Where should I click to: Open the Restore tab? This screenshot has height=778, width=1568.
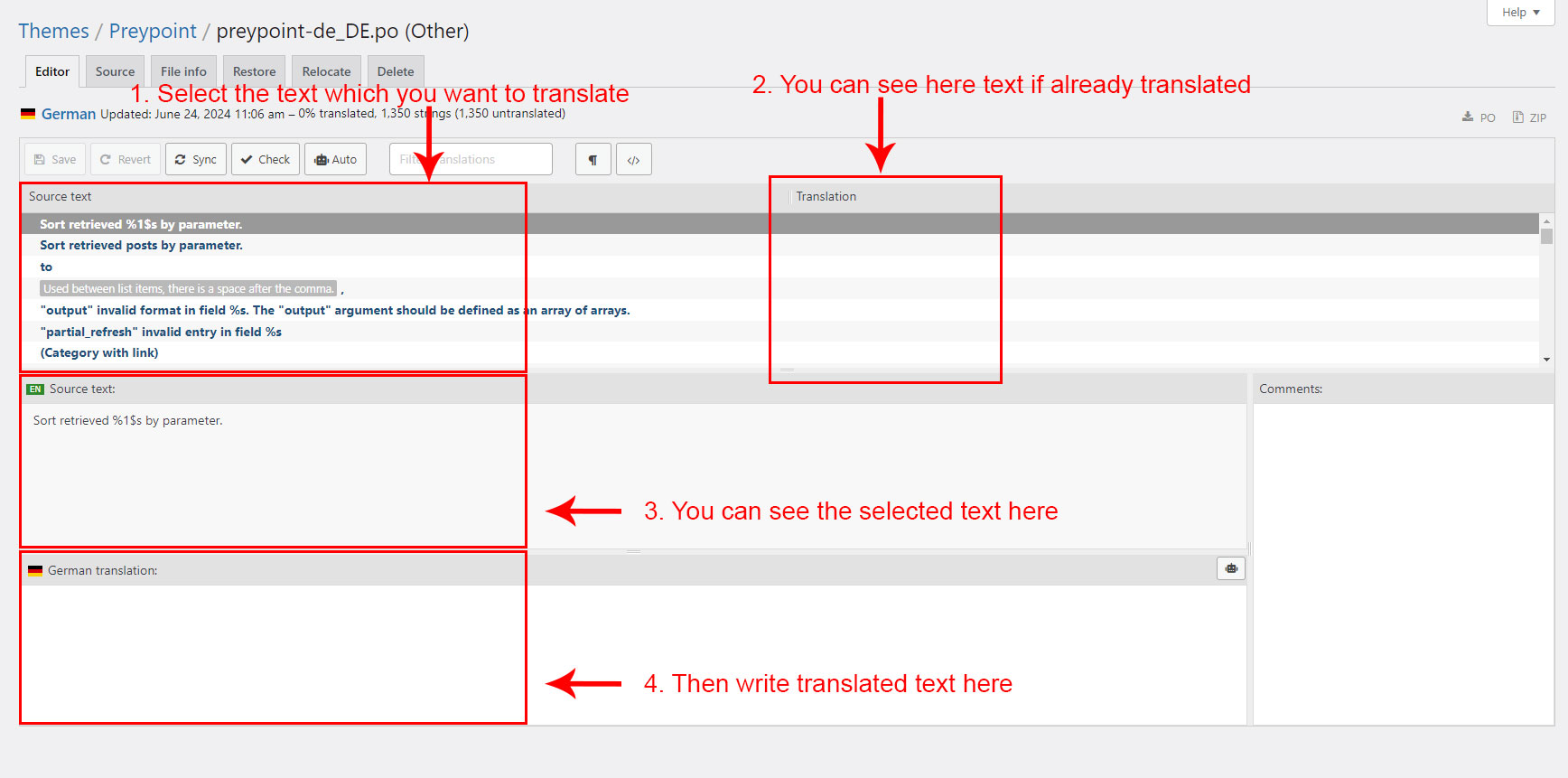[x=254, y=71]
